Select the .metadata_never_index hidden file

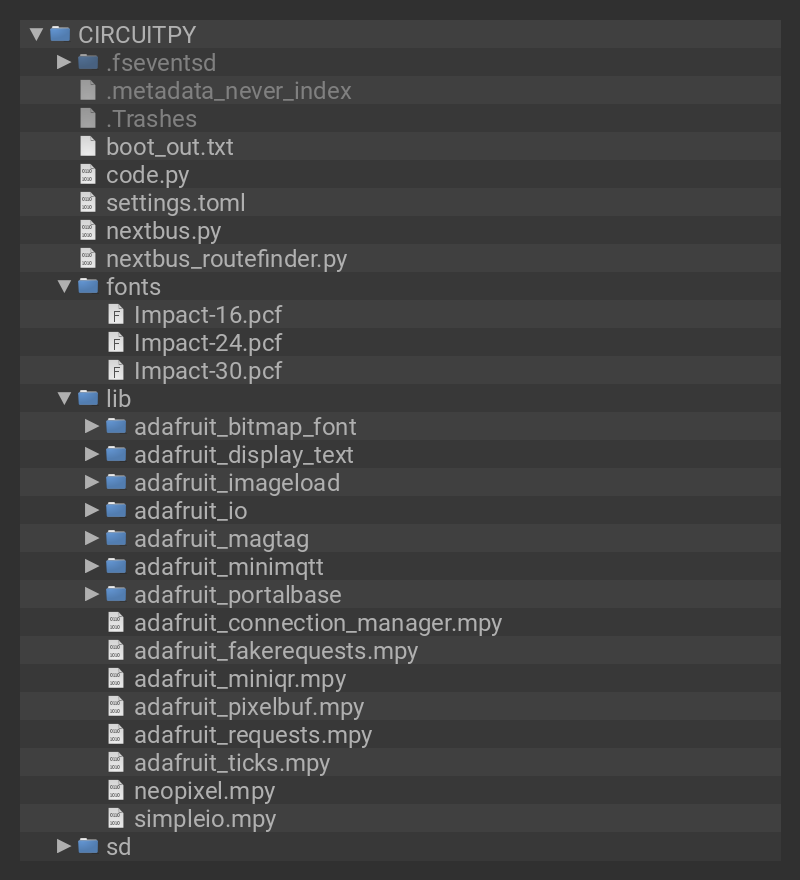(228, 91)
